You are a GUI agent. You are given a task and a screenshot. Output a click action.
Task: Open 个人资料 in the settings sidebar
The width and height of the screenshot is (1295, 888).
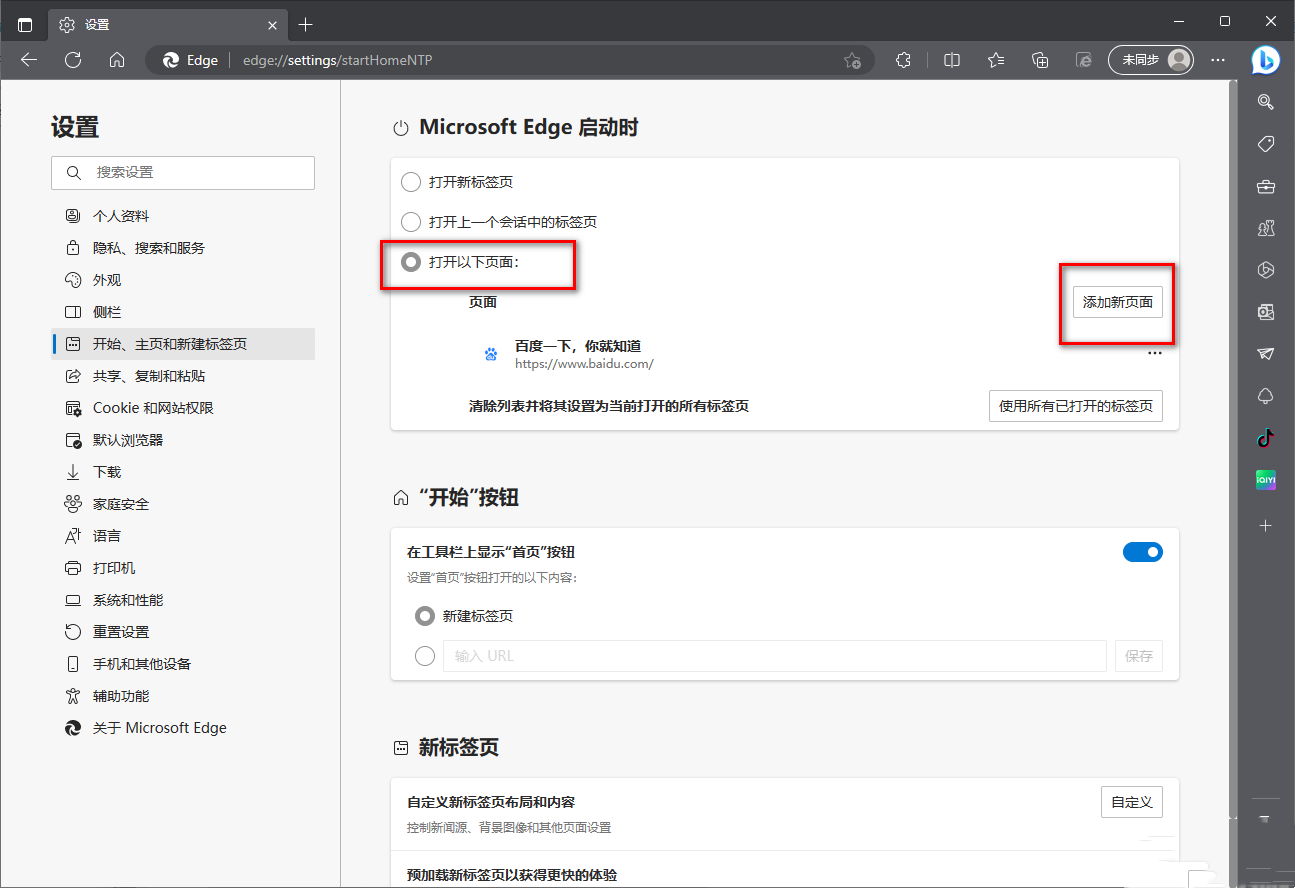(183, 216)
